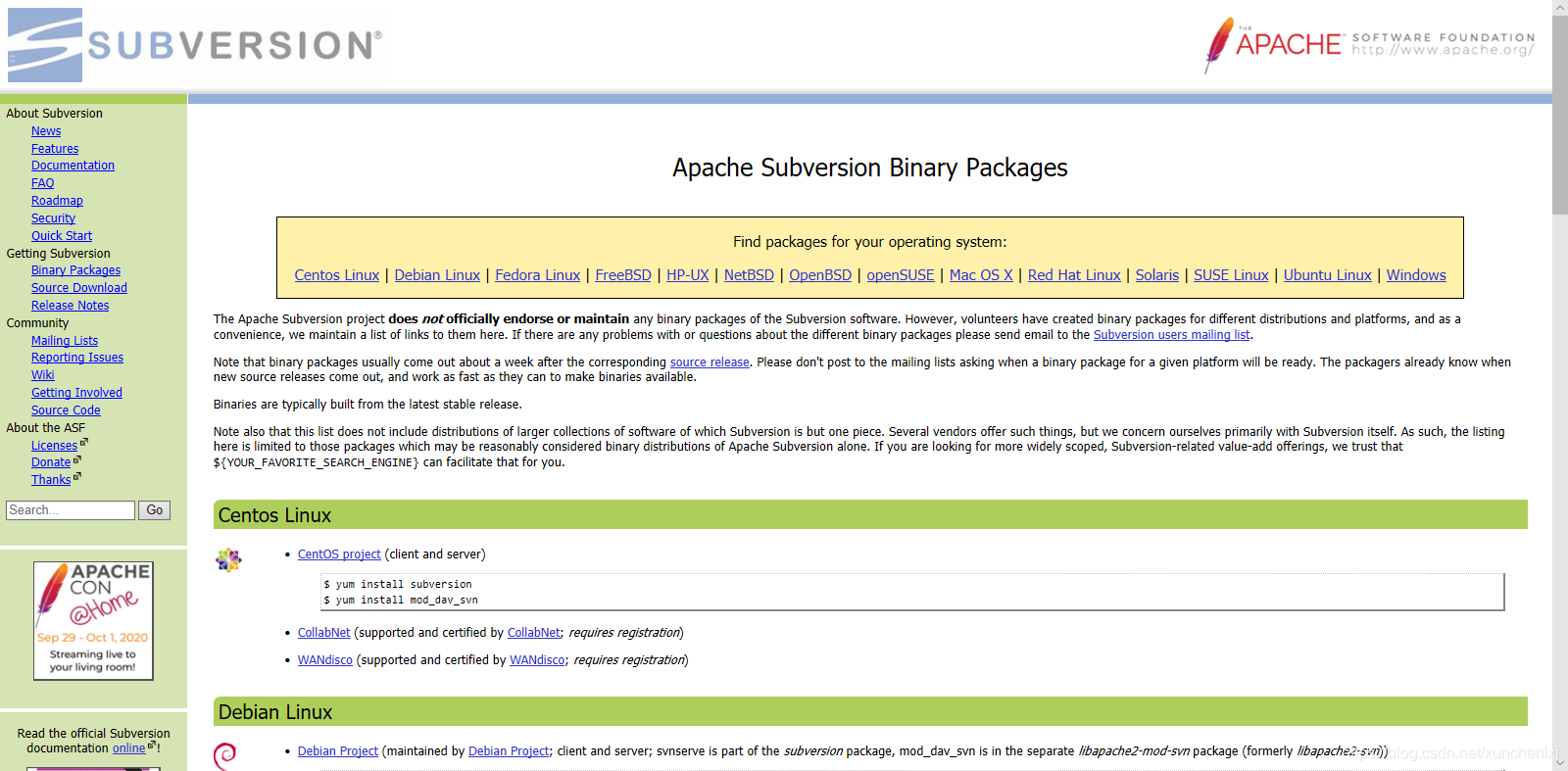
Task: Click the 'yum install mod_dav_svn' command text
Action: point(401,601)
